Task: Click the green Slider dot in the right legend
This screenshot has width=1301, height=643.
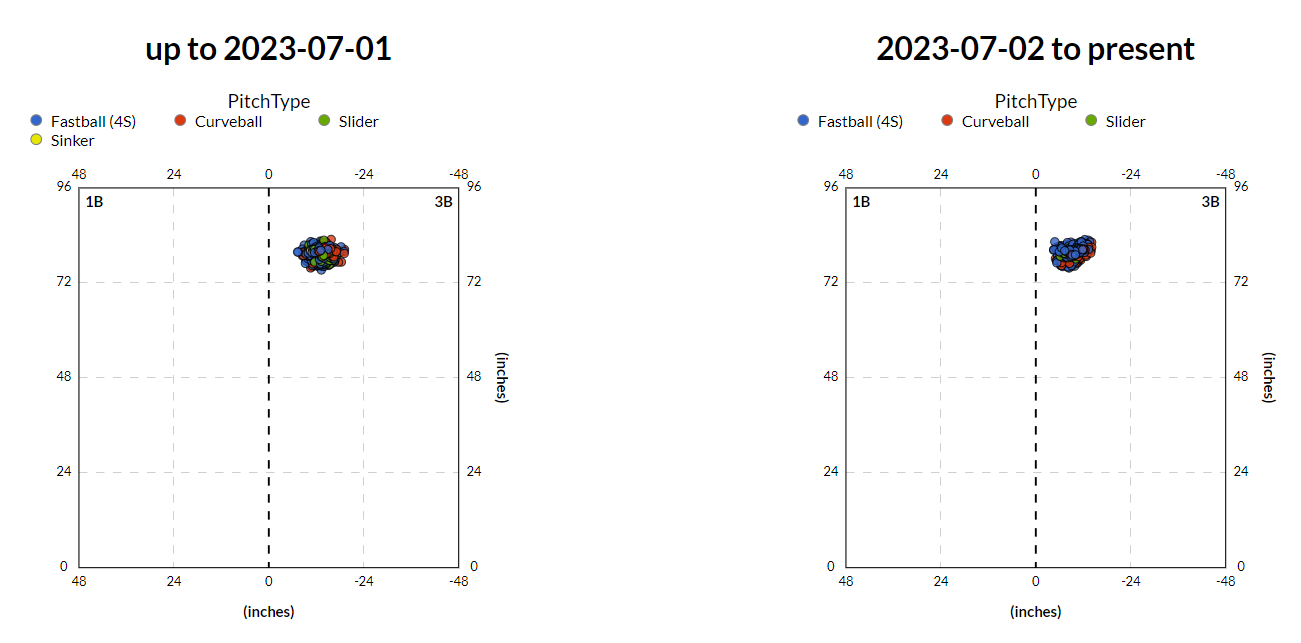Action: [x=1091, y=121]
